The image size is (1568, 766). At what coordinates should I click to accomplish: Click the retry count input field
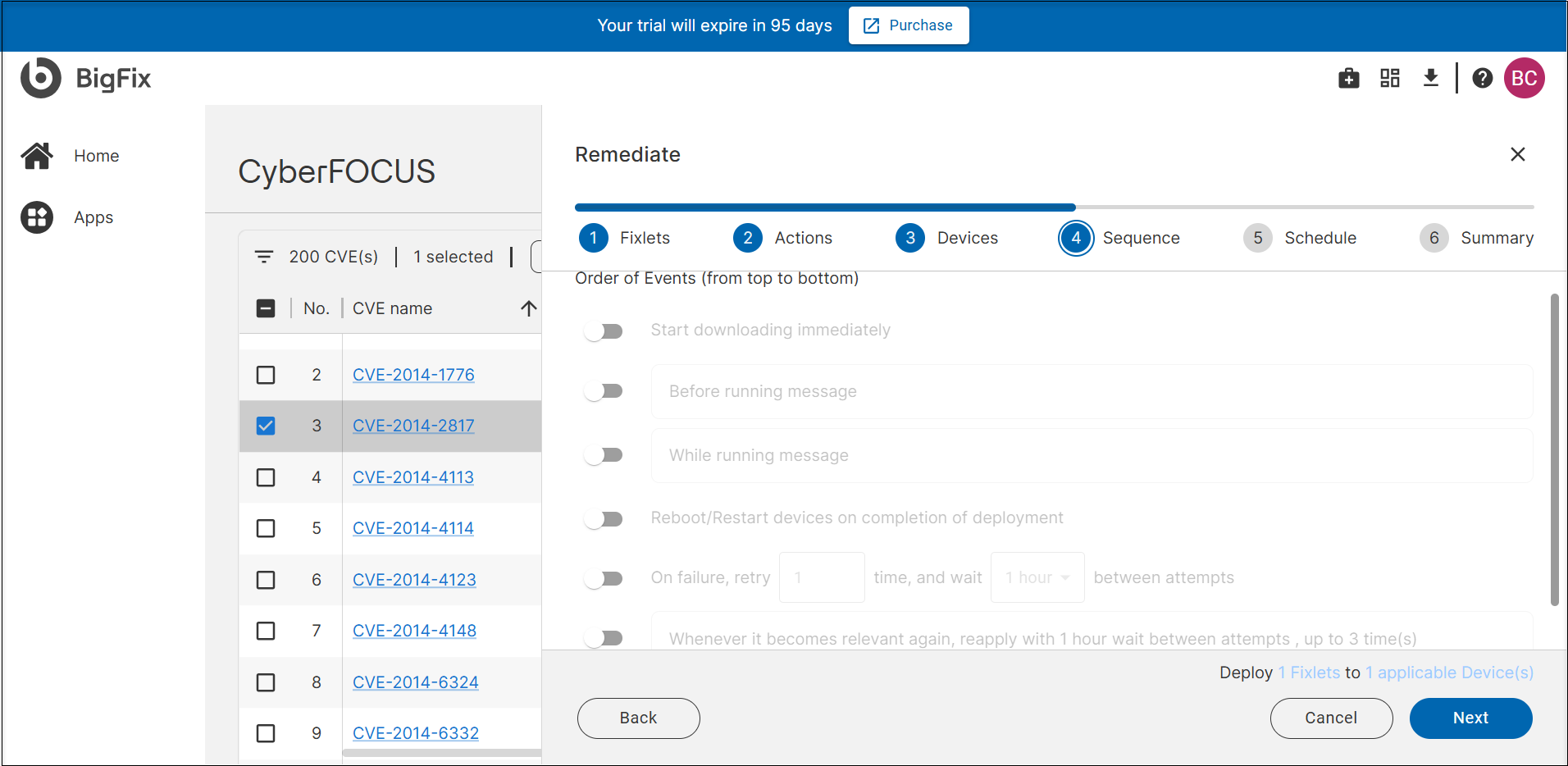(821, 577)
